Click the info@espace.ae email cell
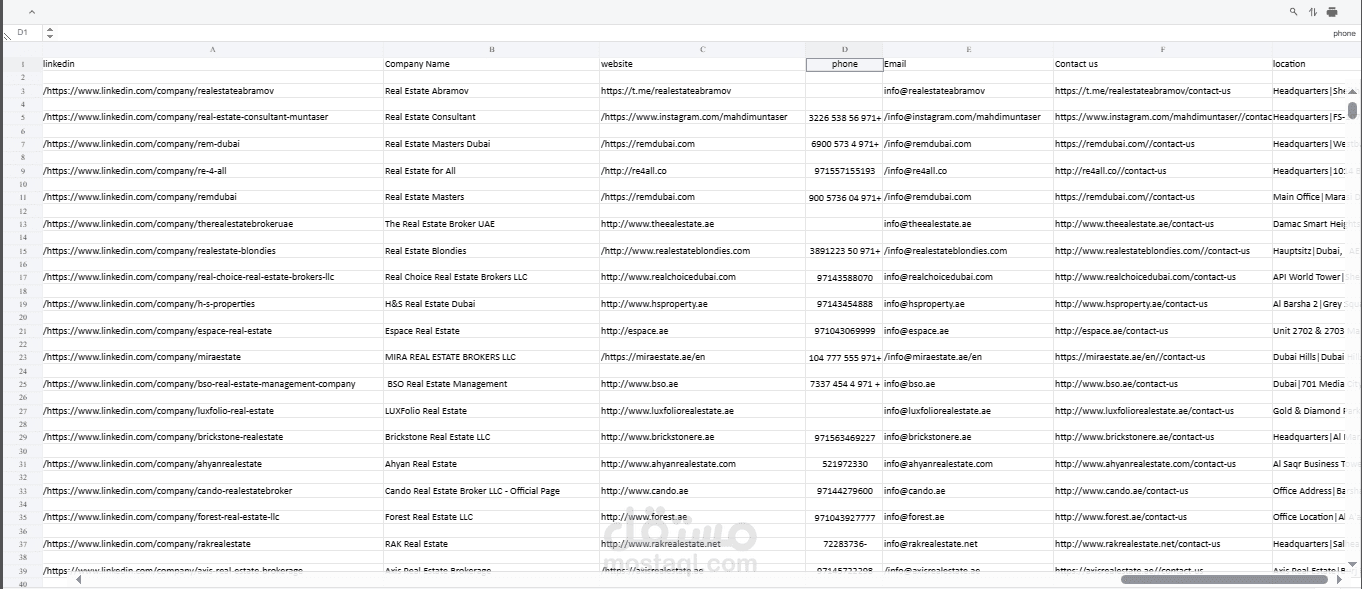 [968, 331]
